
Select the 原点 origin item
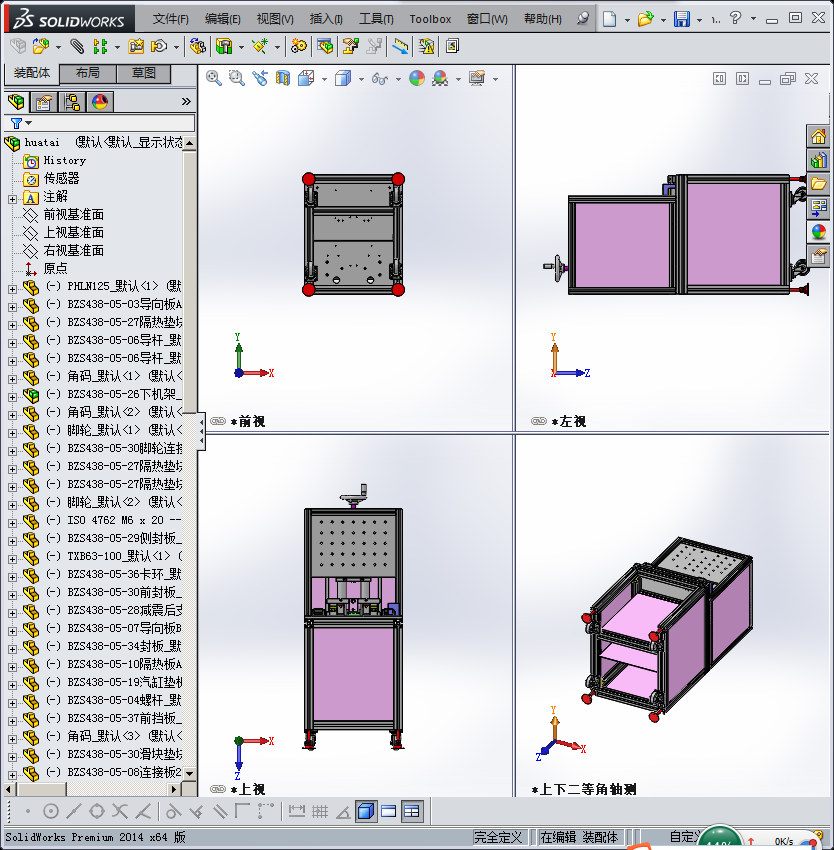click(55, 268)
